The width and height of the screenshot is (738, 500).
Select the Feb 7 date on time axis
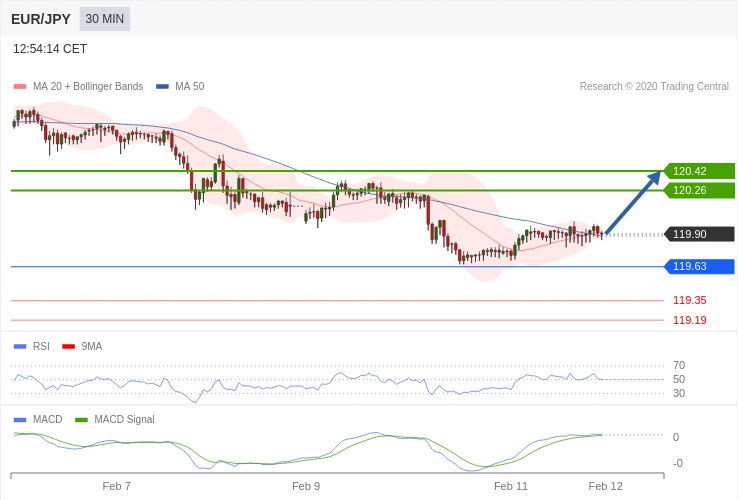point(117,486)
